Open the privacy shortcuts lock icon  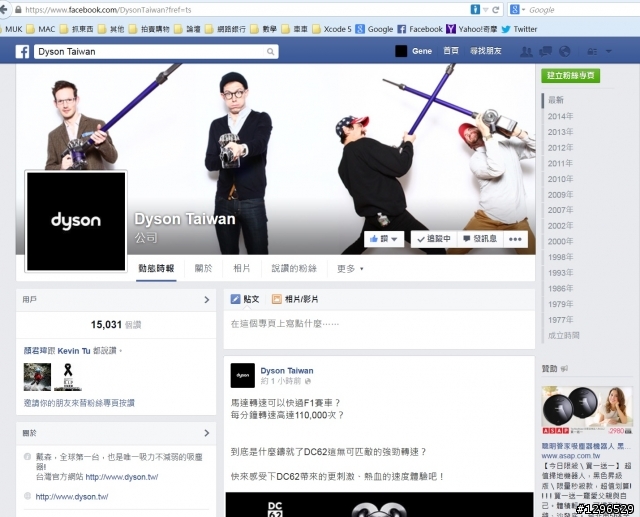click(592, 51)
